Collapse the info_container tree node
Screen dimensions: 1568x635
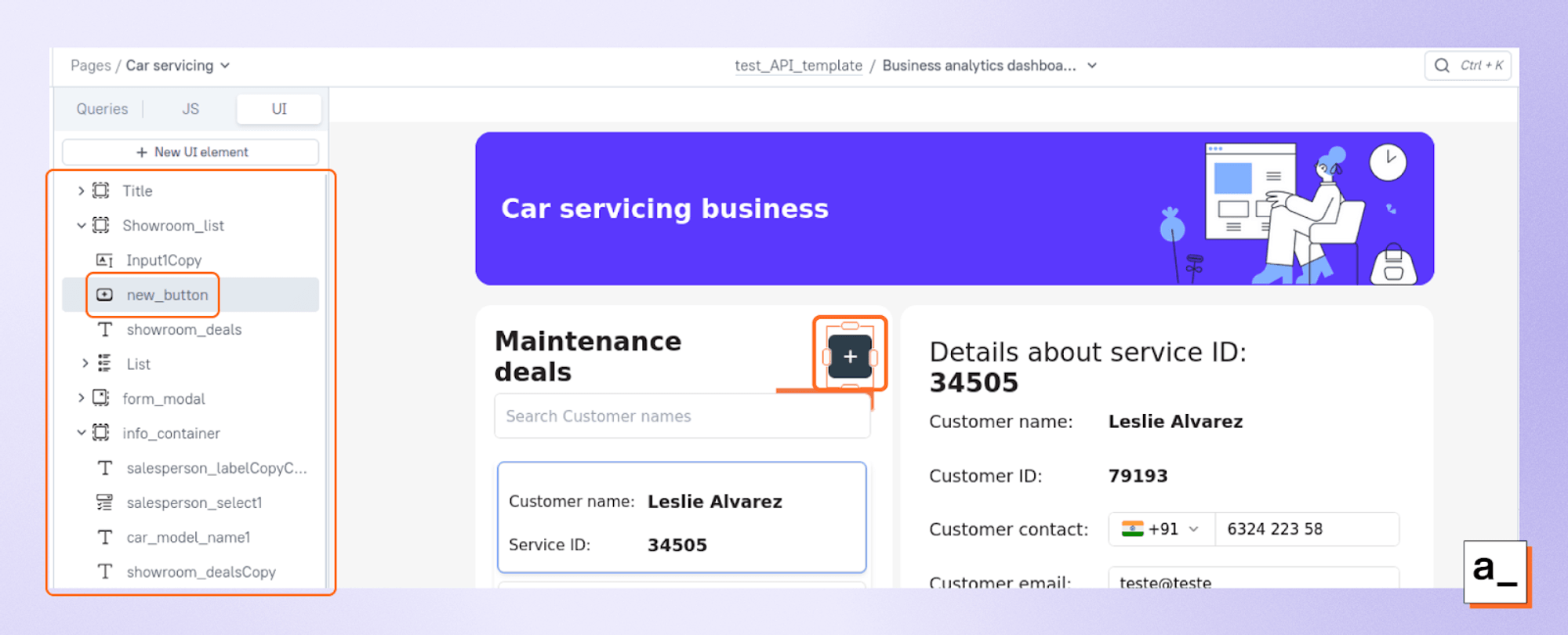point(81,433)
